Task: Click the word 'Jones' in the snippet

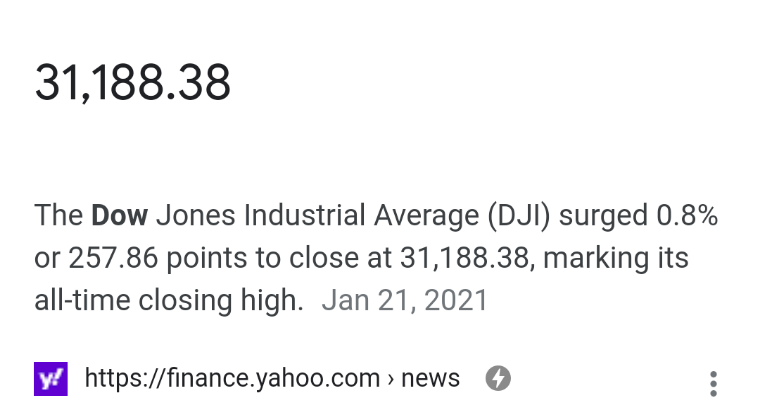Action: click(195, 215)
